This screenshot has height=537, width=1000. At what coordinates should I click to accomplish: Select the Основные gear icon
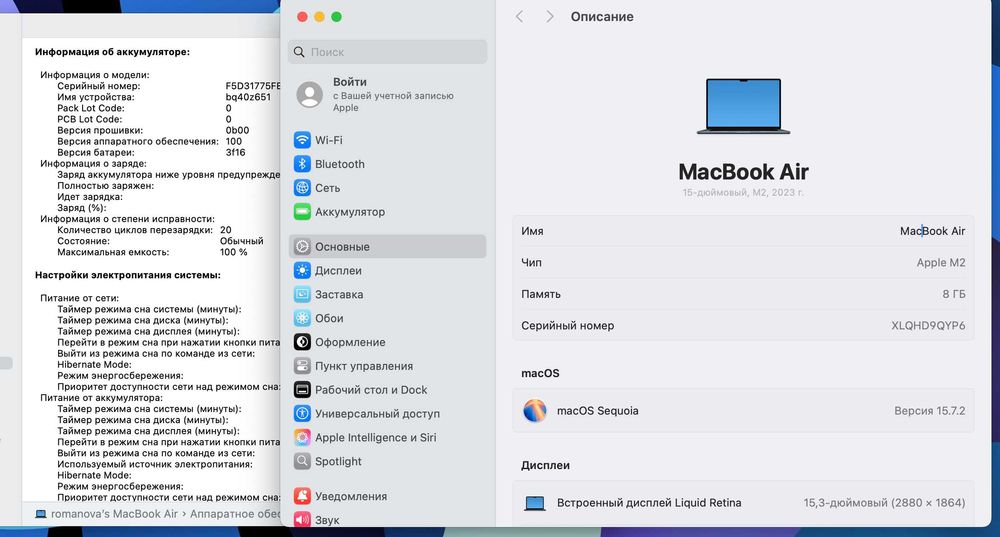302,246
